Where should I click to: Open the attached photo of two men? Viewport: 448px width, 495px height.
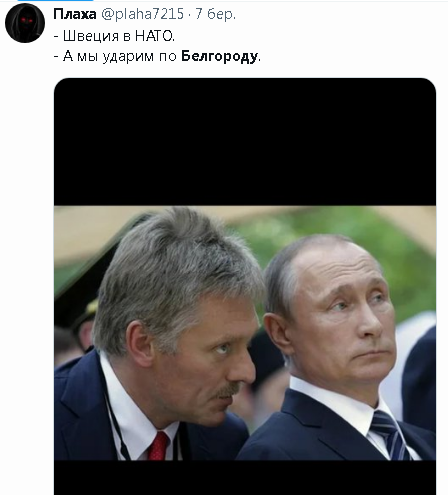tap(245, 333)
